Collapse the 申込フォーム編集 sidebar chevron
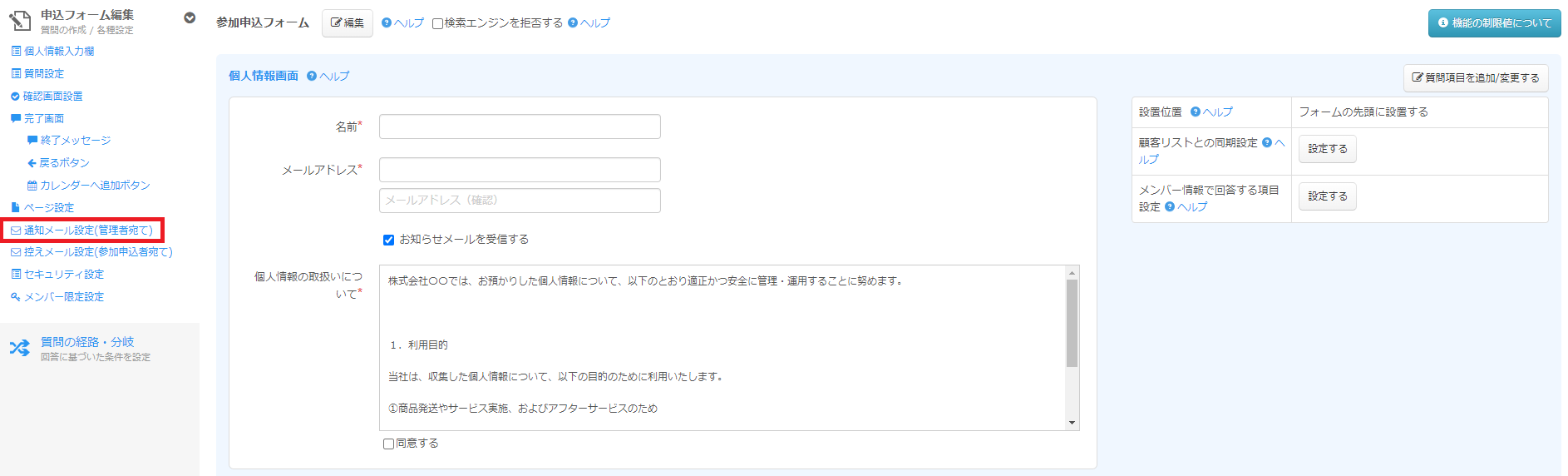The image size is (1568, 476). pyautogui.click(x=190, y=17)
